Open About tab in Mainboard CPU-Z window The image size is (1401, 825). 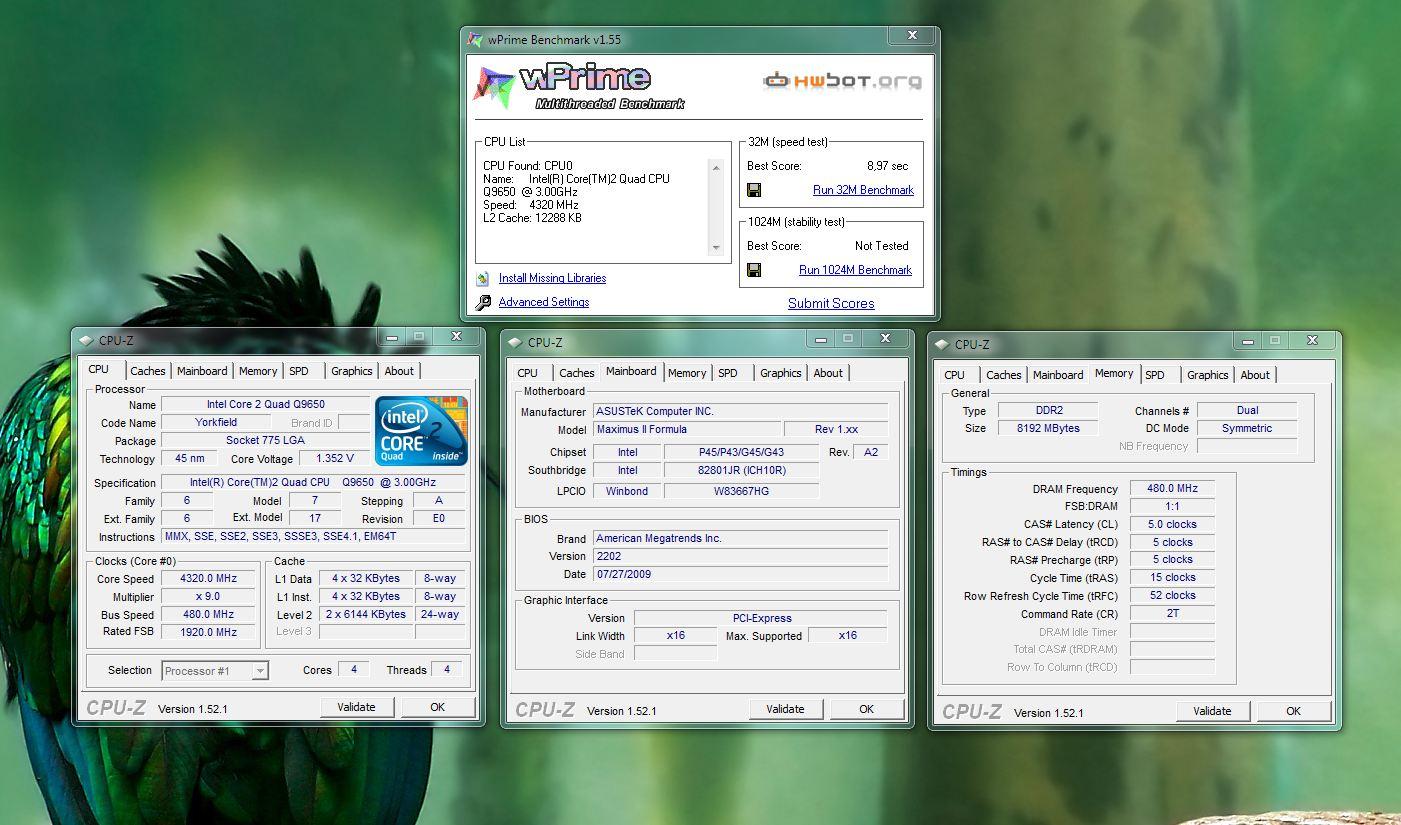pyautogui.click(x=828, y=373)
